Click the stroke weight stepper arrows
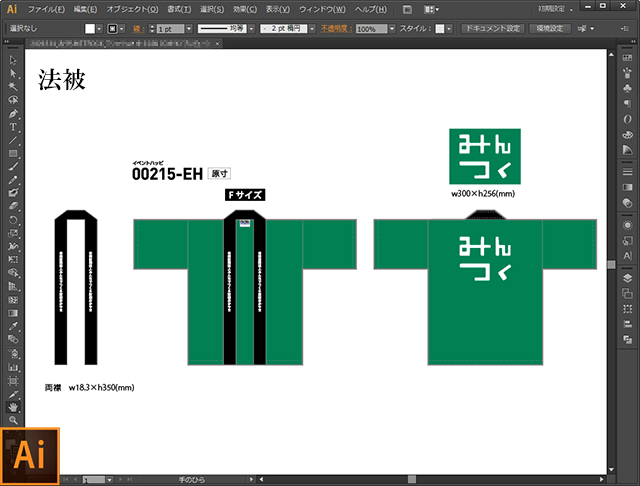 click(152, 29)
